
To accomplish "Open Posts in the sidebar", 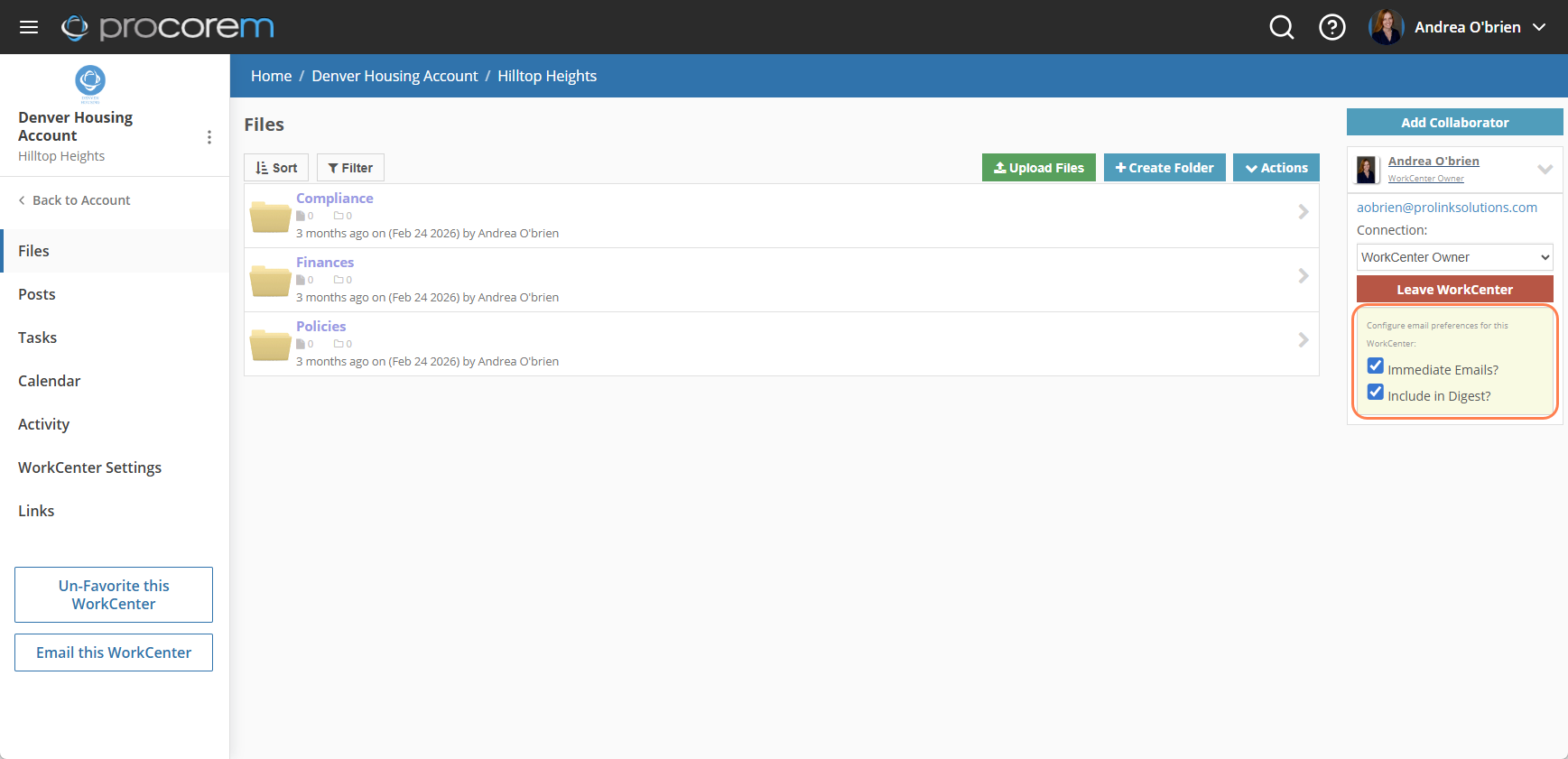I will 115,294.
